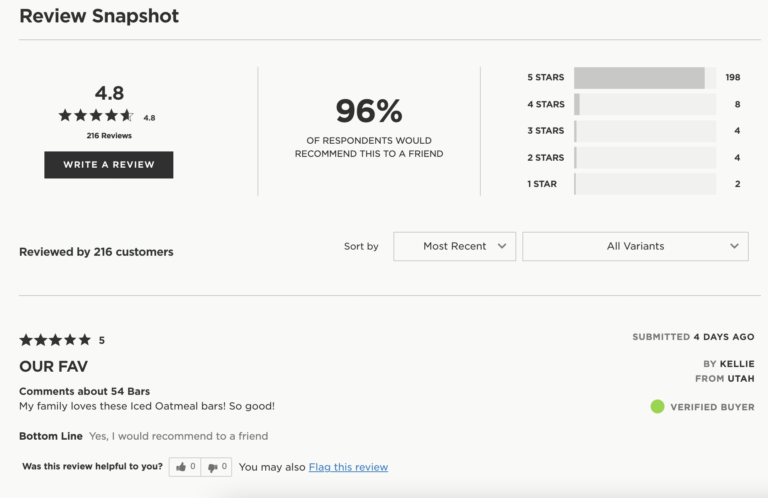Screen dimensions: 768x498
Task: Open the Most Recent sort dropdown
Action: 454,246
